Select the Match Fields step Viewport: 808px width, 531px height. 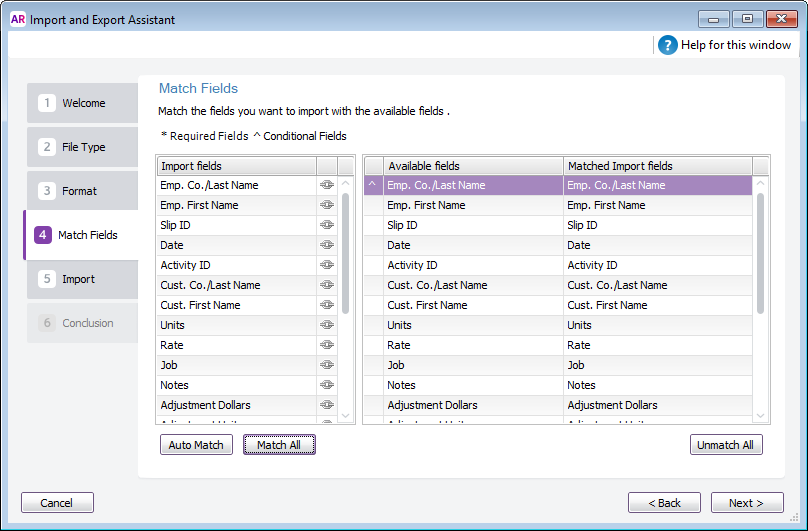click(81, 235)
